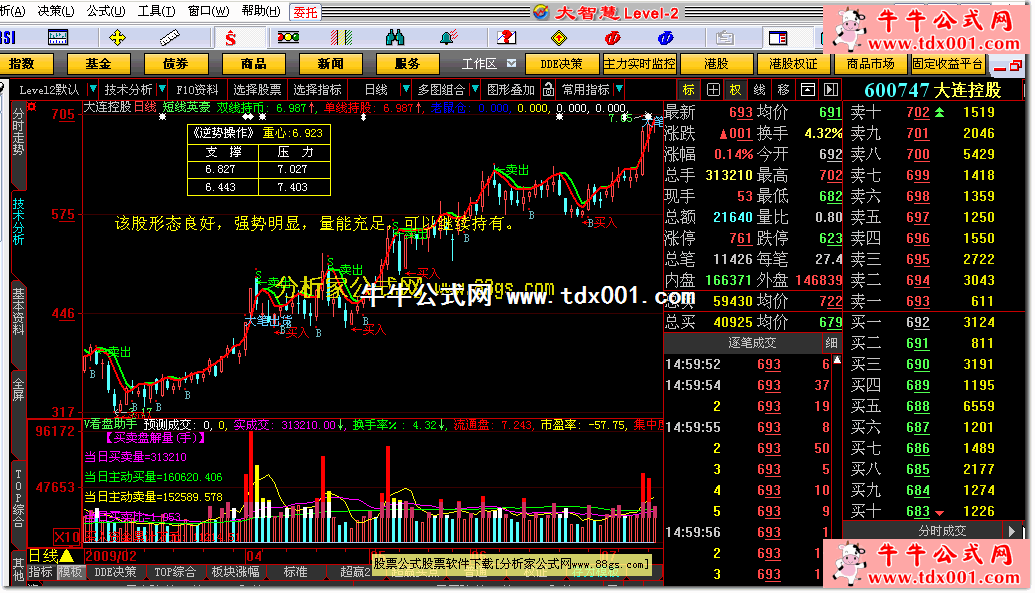Expand the 分时成交 right arrow
The image size is (1035, 593).
click(1013, 531)
